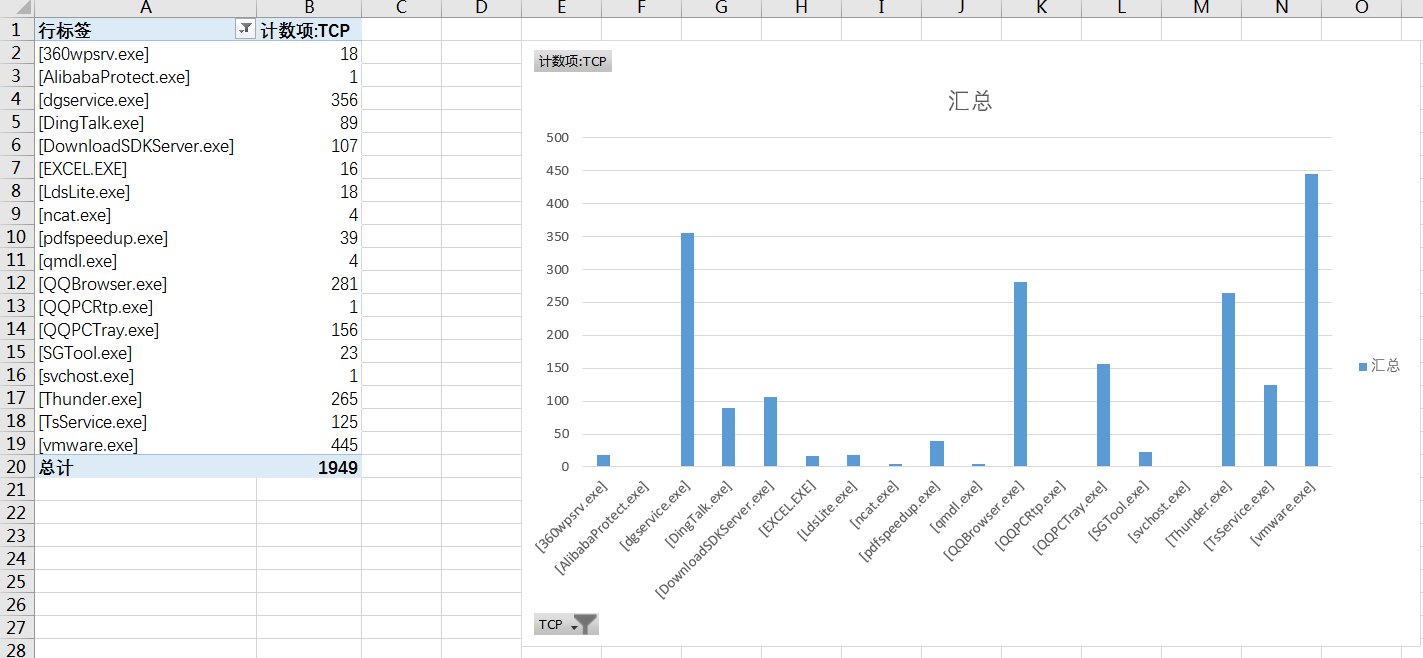Click the pdfspeedup.exe bar in chart
The width and height of the screenshot is (1423, 658).
click(937, 453)
